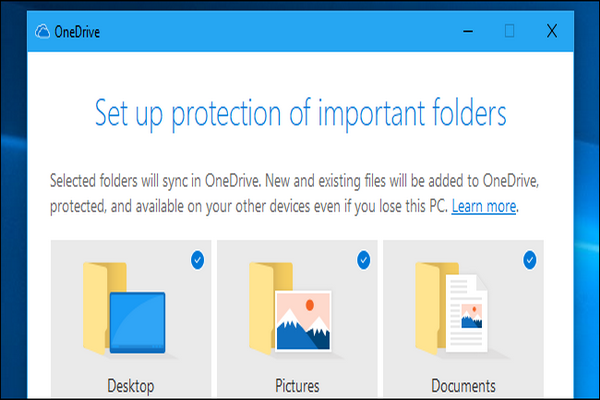Maximize the OneDrive window
Screen dimensions: 600x400
click(x=510, y=32)
